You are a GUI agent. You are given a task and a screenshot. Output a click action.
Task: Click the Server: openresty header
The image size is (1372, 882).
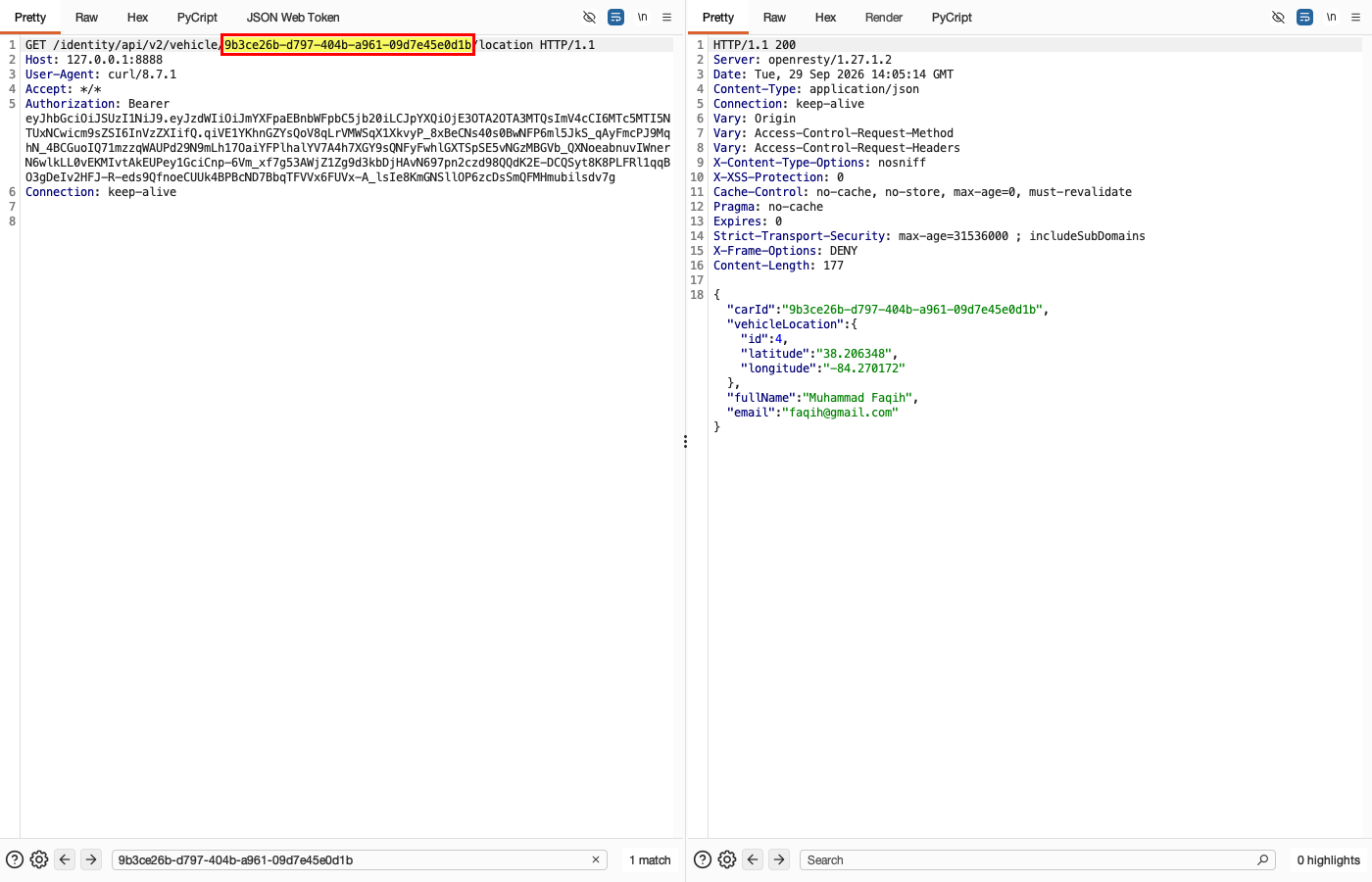(803, 60)
